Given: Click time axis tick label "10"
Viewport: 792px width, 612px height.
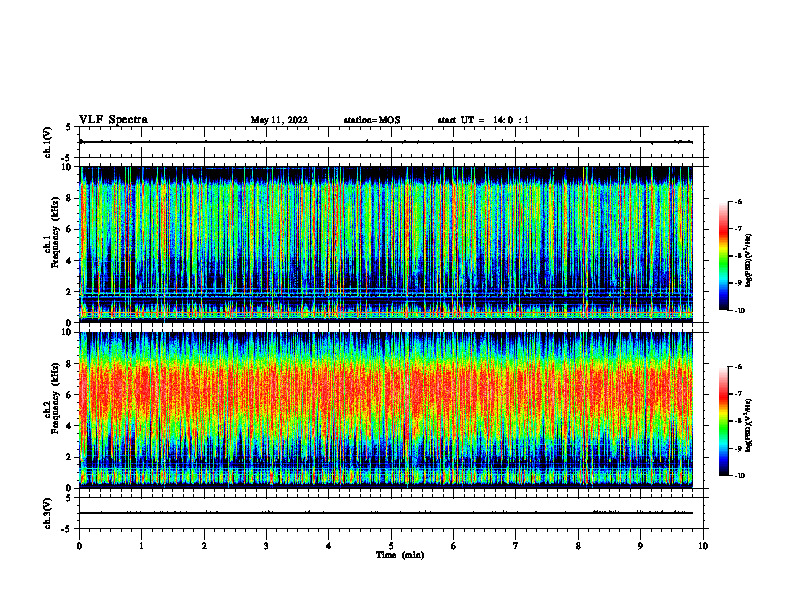Looking at the screenshot, I should point(703,546).
